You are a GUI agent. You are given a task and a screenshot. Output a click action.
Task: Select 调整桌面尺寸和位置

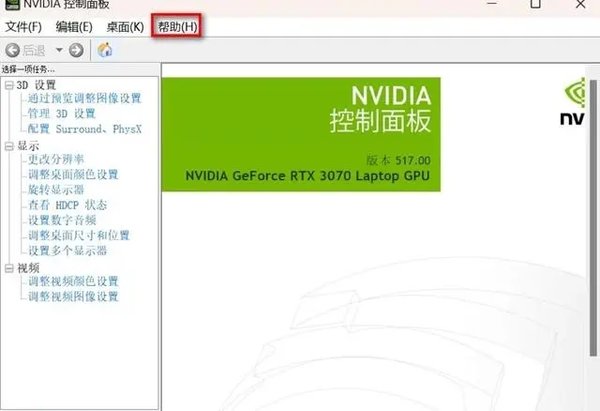[x=79, y=235]
